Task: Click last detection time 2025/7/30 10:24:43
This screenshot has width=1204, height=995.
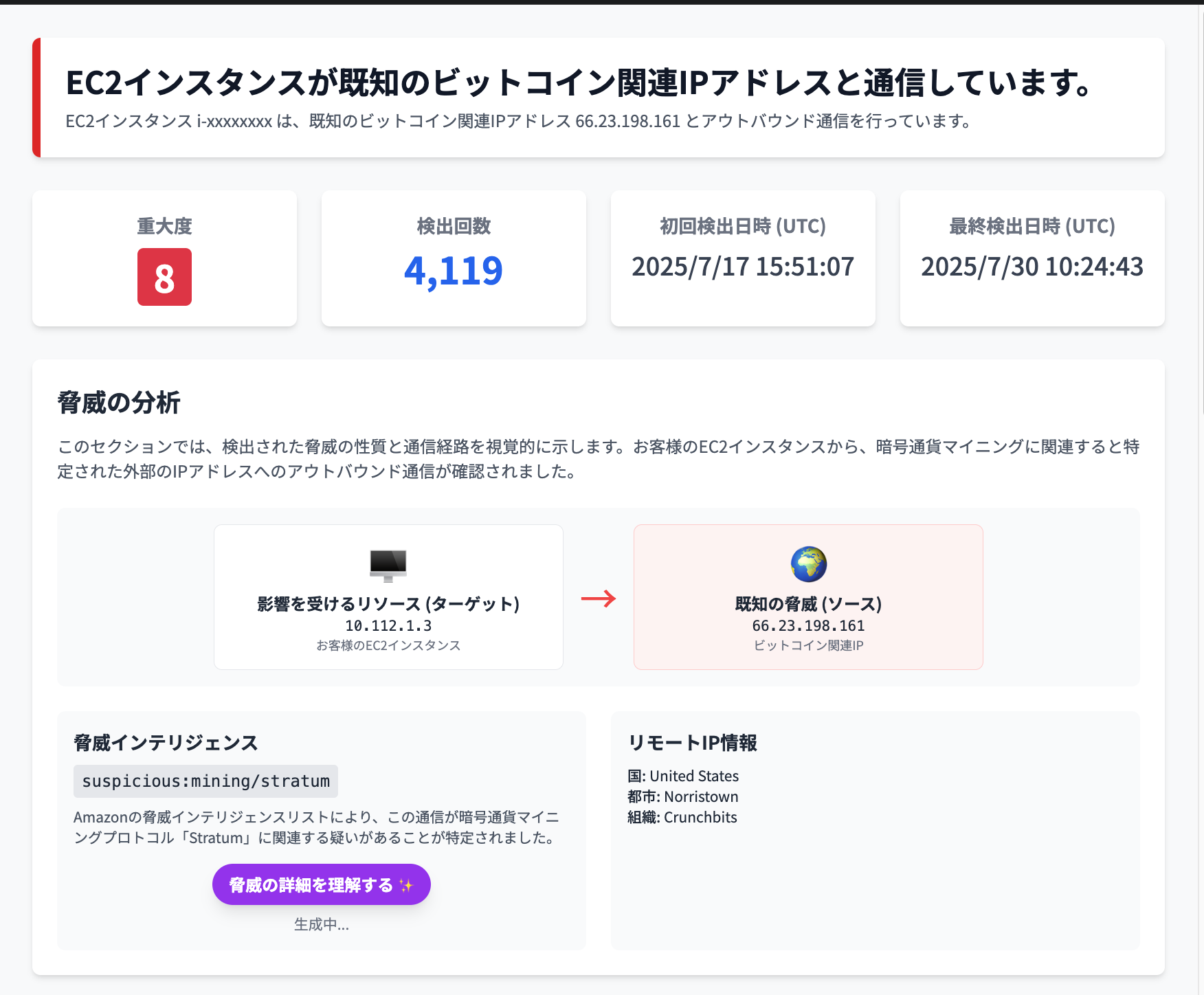Action: click(x=1032, y=267)
